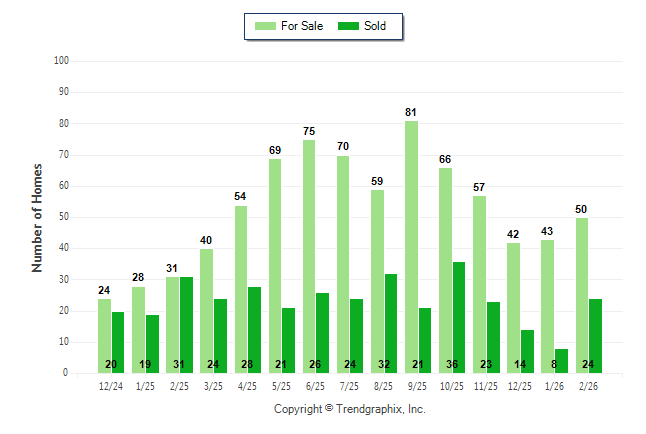Viewport: 646px width, 434px height.
Task: Click the 6/25 For Sale bar showing 75
Action: pyautogui.click(x=309, y=256)
